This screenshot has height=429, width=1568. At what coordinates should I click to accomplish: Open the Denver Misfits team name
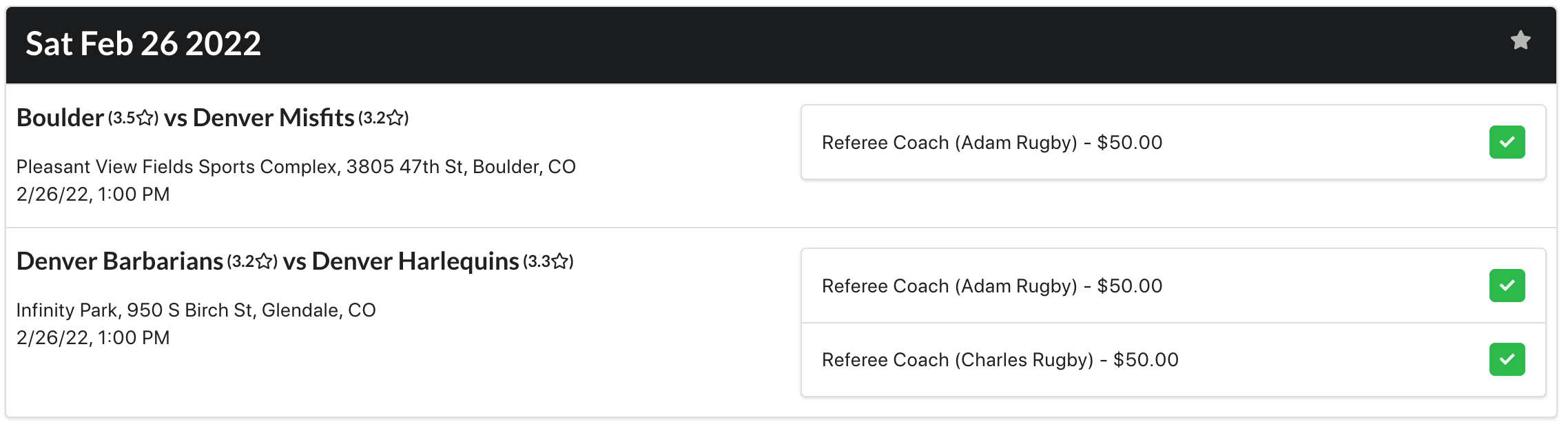274,118
